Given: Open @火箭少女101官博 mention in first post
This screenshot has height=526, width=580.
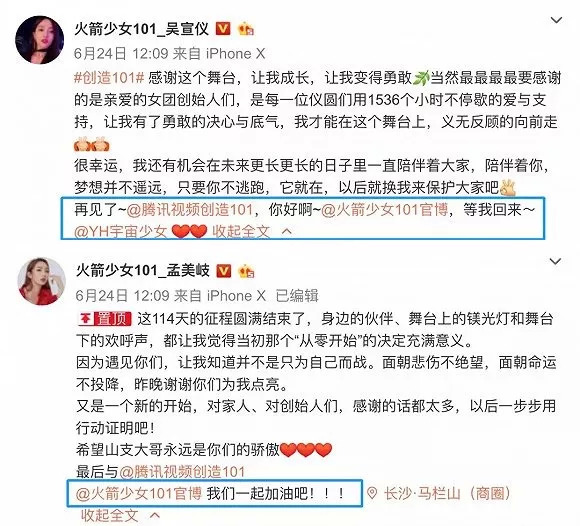Looking at the screenshot, I should (x=385, y=210).
